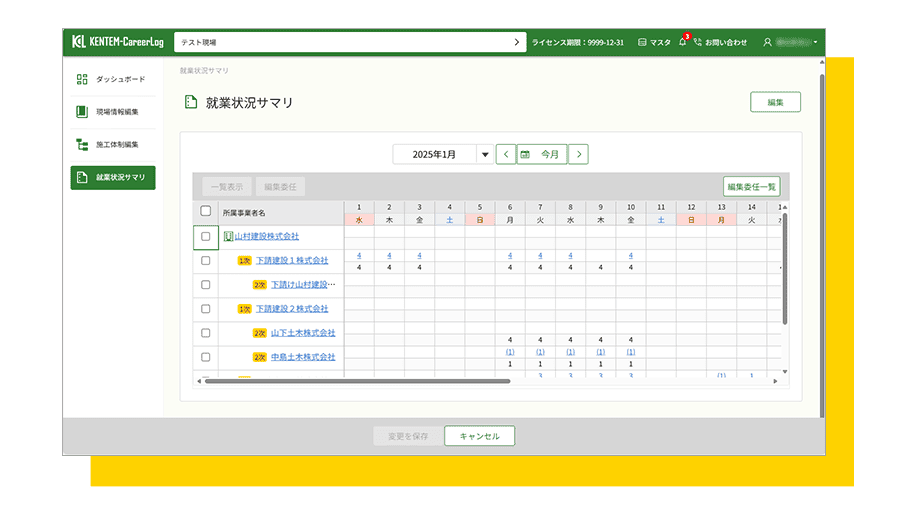Tick the checkbox for 下請建設１株式会社

pos(206,261)
